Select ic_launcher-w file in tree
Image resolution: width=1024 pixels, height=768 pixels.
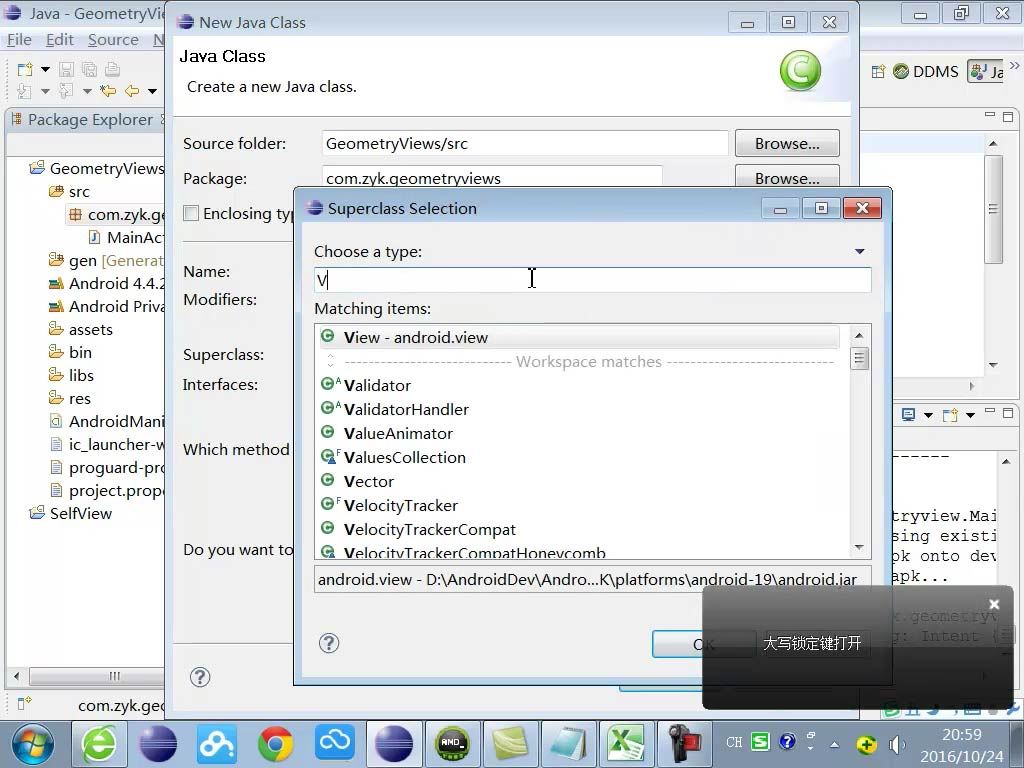pyautogui.click(x=108, y=445)
